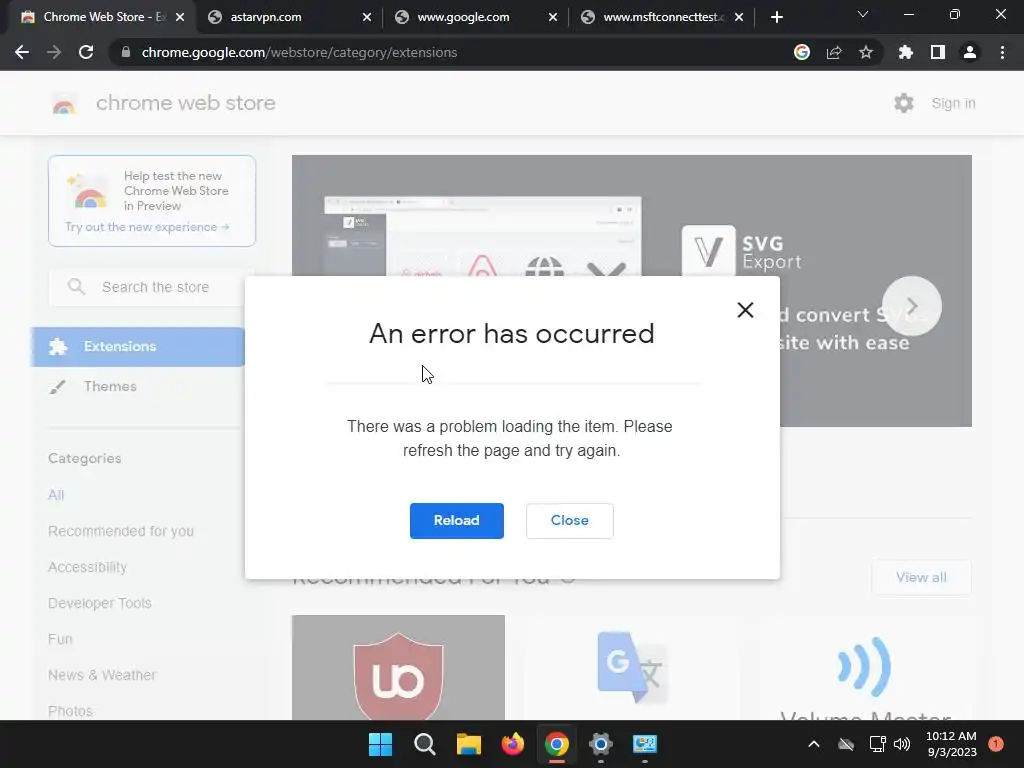Switch to the www.google.com tab

(x=477, y=17)
